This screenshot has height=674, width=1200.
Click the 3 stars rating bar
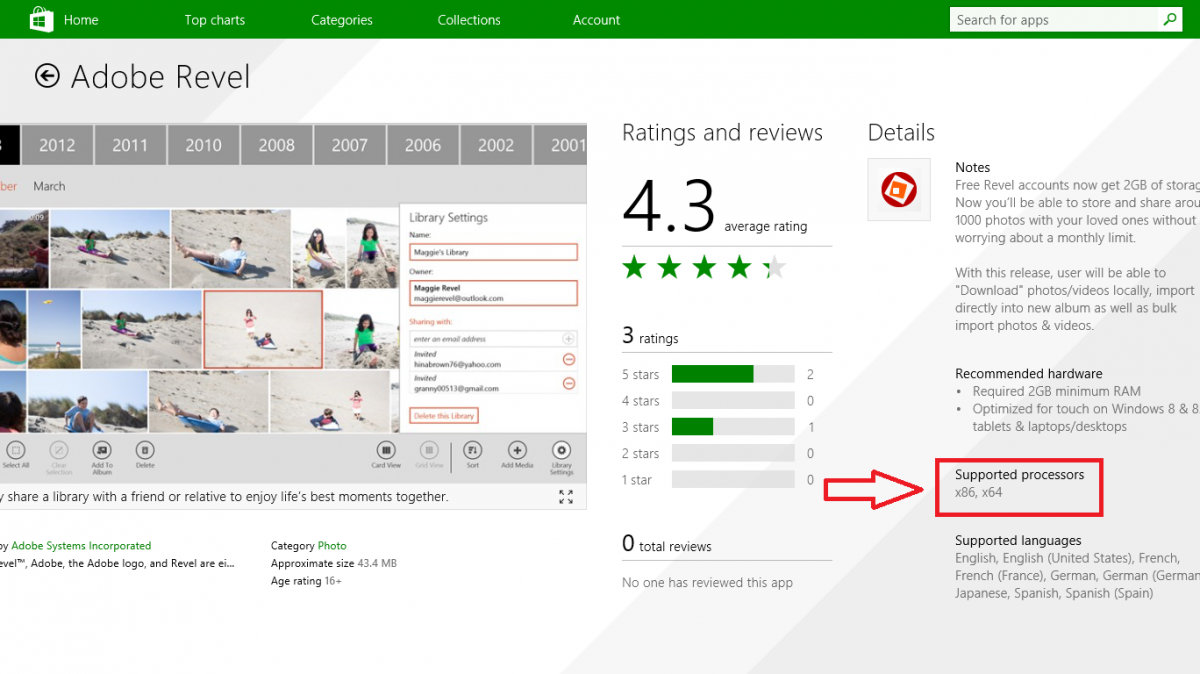tap(733, 427)
